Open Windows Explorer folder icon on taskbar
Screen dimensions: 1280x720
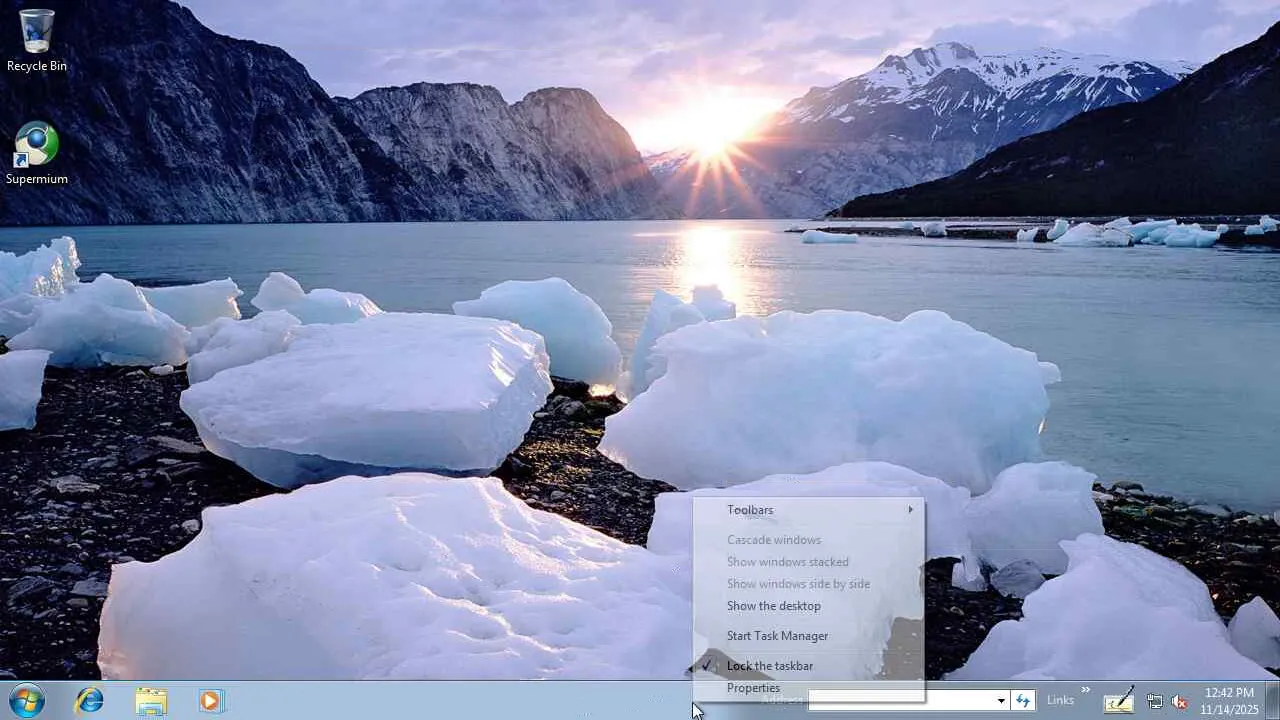(x=151, y=700)
